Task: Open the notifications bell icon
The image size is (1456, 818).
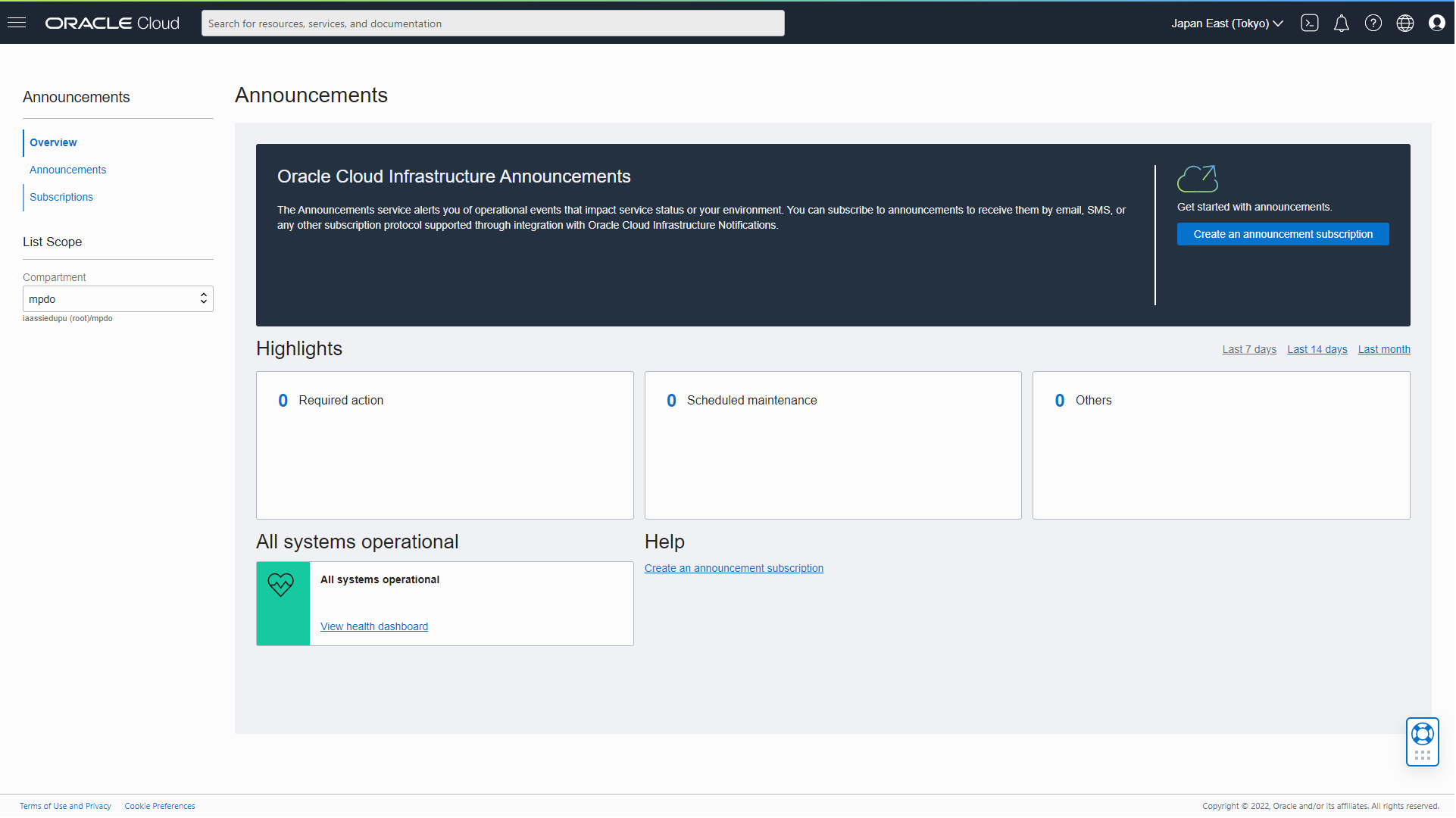Action: click(x=1342, y=23)
